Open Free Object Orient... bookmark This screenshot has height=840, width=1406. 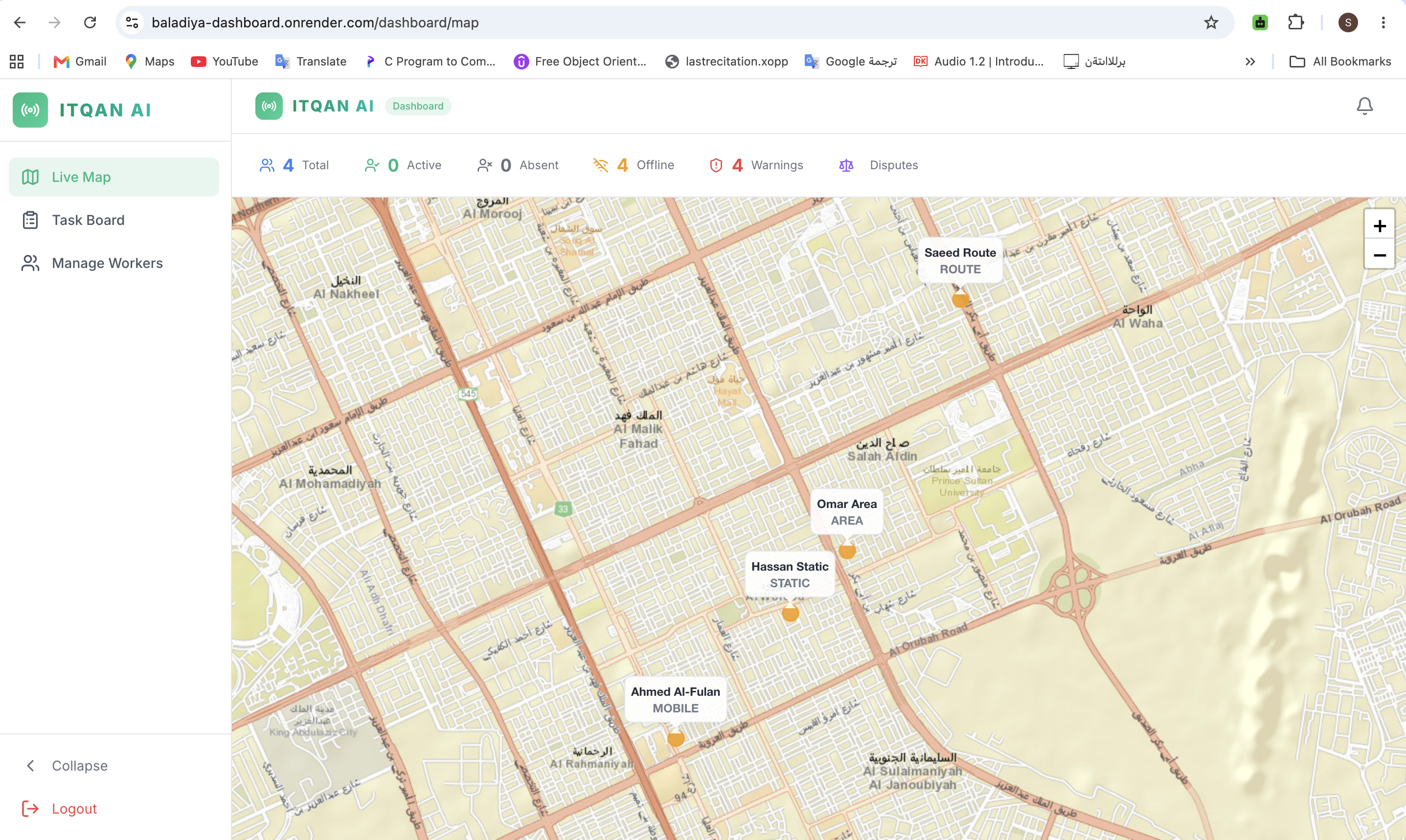pos(580,61)
